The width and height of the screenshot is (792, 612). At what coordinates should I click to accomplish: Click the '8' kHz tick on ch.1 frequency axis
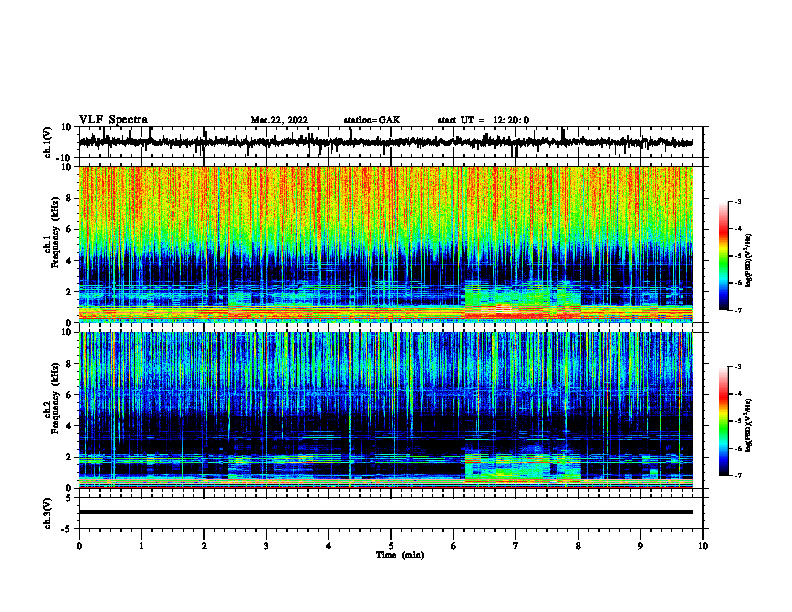[70, 198]
